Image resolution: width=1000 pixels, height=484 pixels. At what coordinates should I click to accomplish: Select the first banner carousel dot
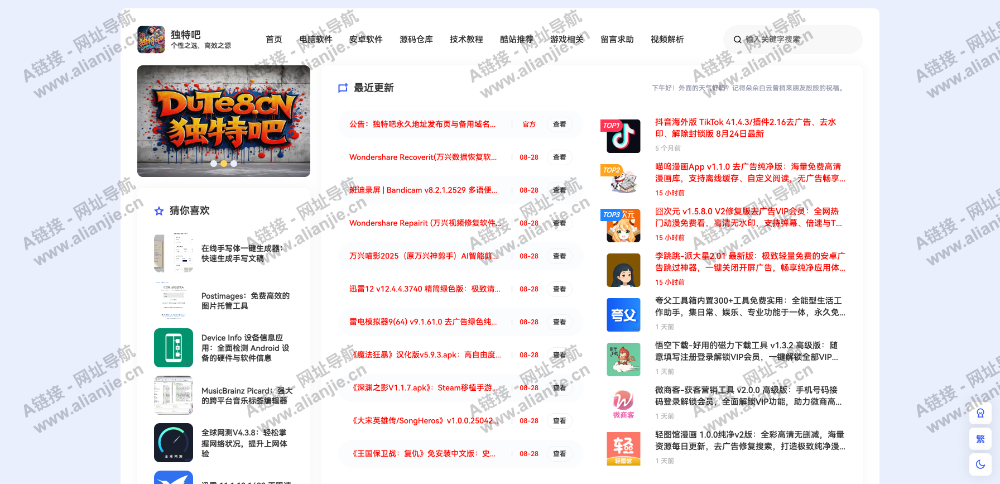(x=214, y=163)
